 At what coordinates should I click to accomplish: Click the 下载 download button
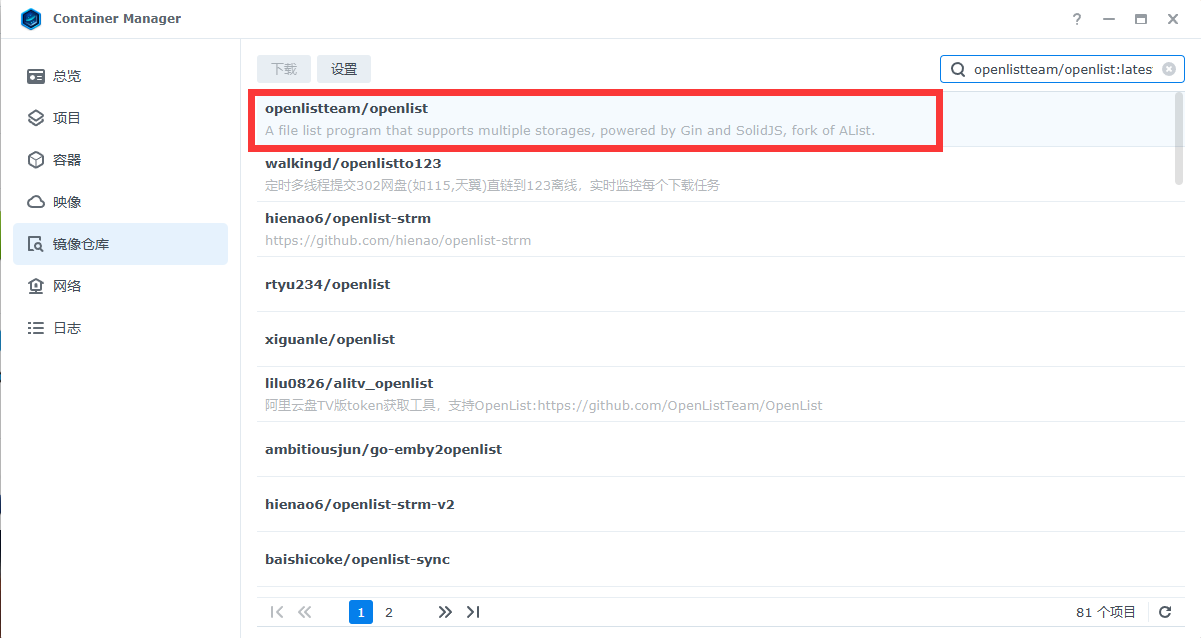(284, 69)
